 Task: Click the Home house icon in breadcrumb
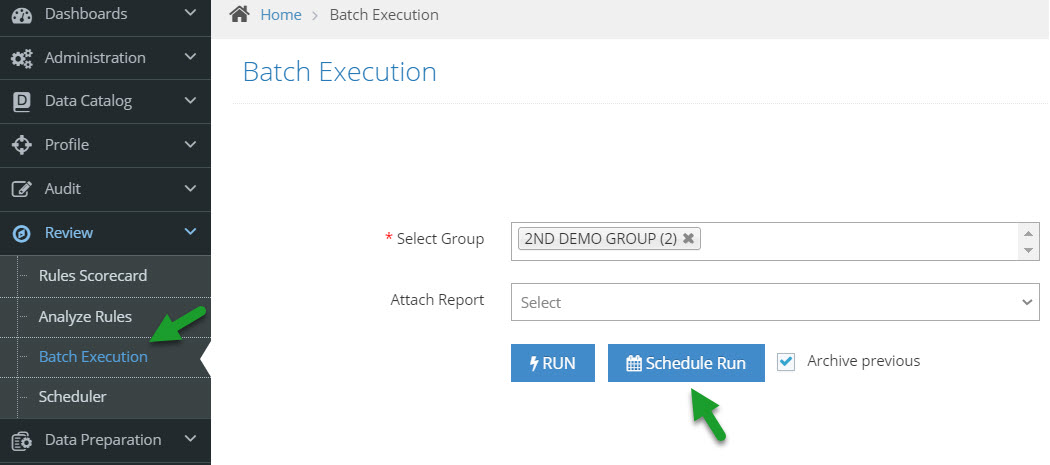pyautogui.click(x=239, y=14)
